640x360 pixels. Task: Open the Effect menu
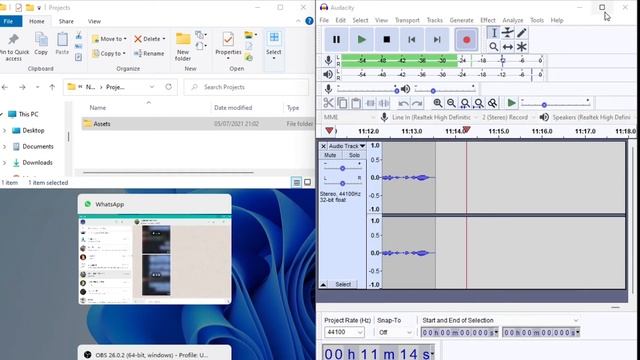click(x=488, y=20)
